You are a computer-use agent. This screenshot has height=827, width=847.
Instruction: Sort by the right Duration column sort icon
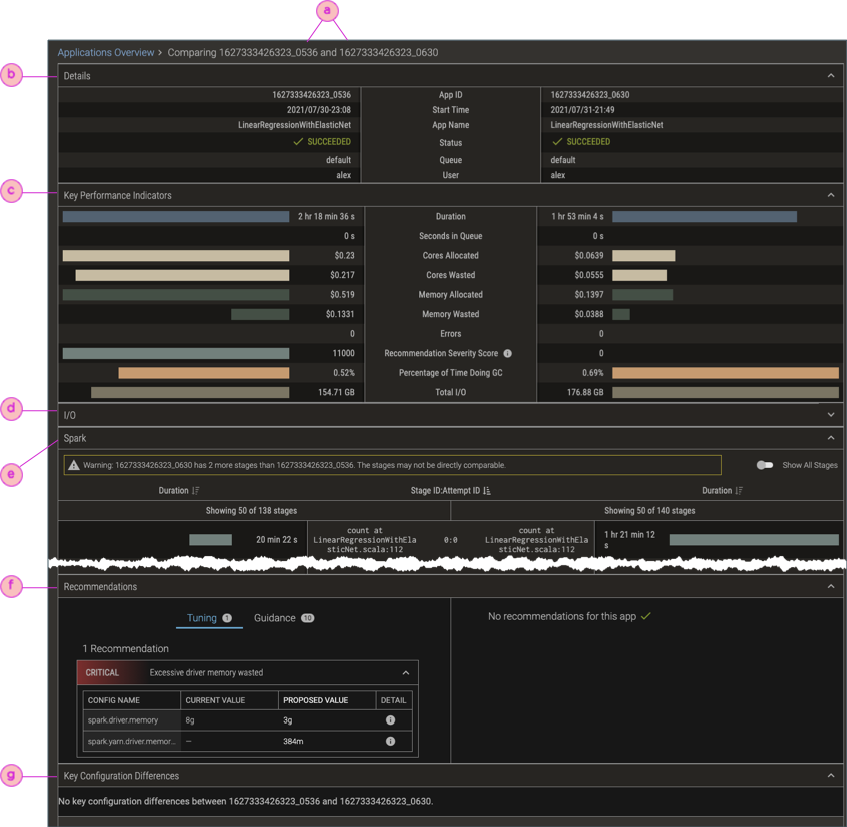[x=739, y=491]
